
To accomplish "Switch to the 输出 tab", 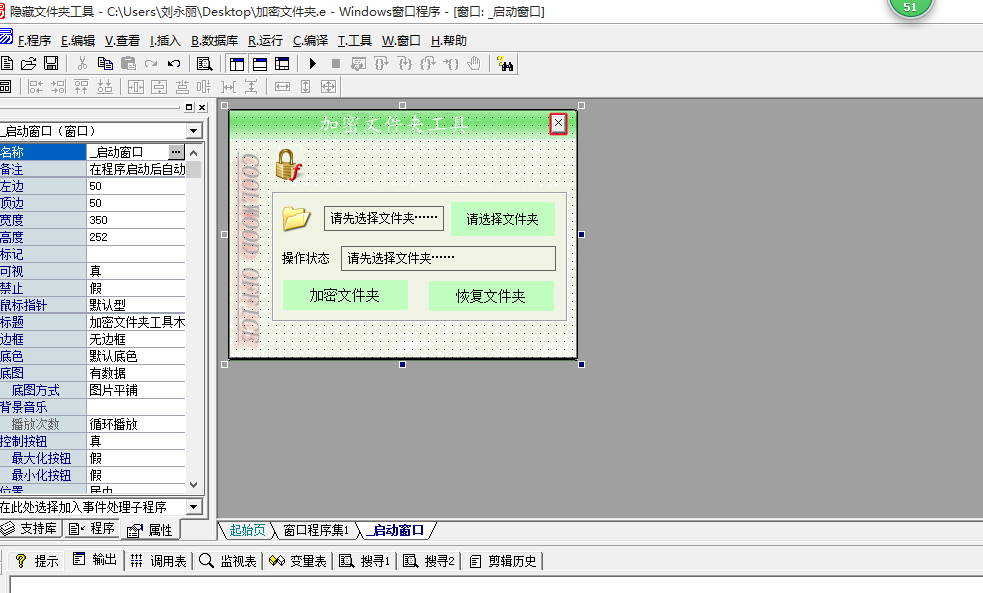I will point(95,560).
